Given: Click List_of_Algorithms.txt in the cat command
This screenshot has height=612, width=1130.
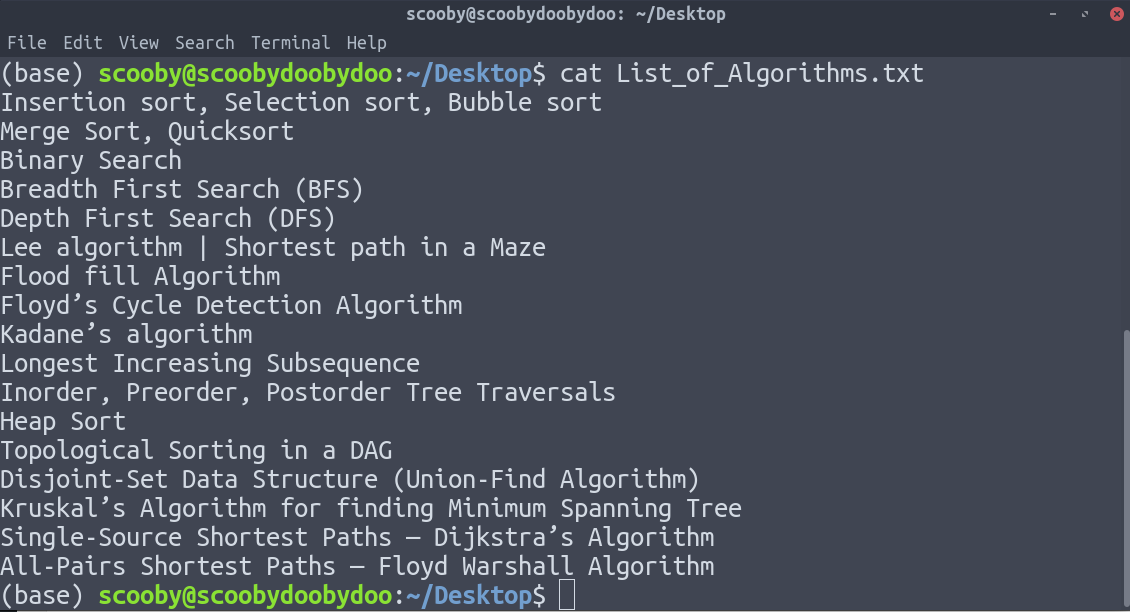Looking at the screenshot, I should pos(770,73).
